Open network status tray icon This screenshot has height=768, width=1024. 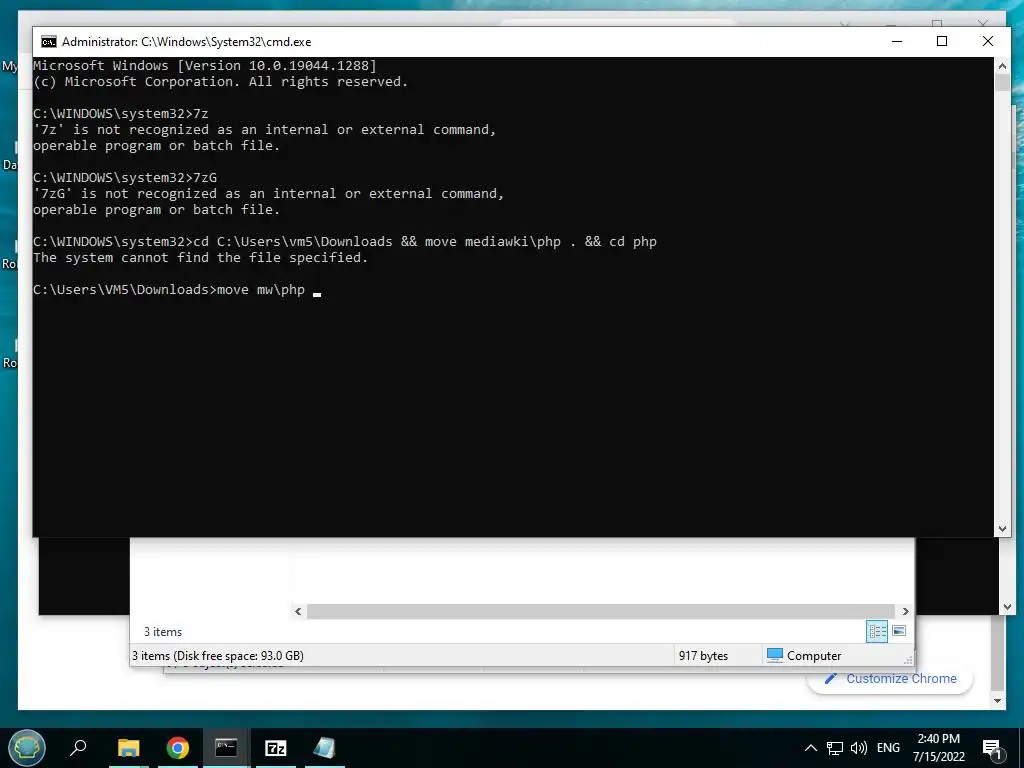835,748
